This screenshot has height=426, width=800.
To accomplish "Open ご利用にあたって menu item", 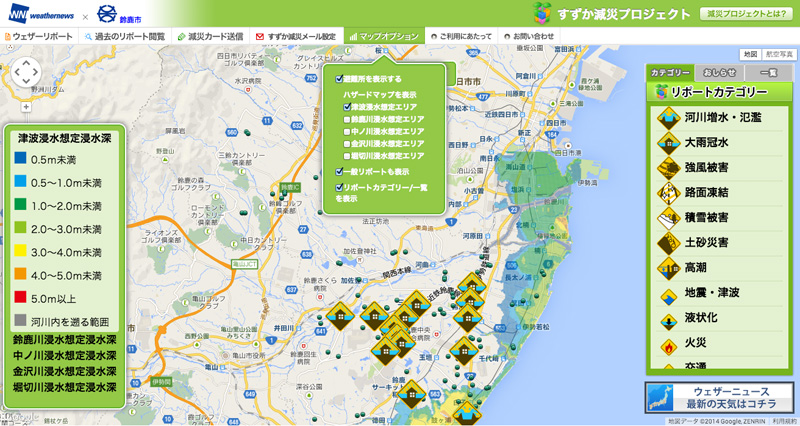I will (x=462, y=36).
